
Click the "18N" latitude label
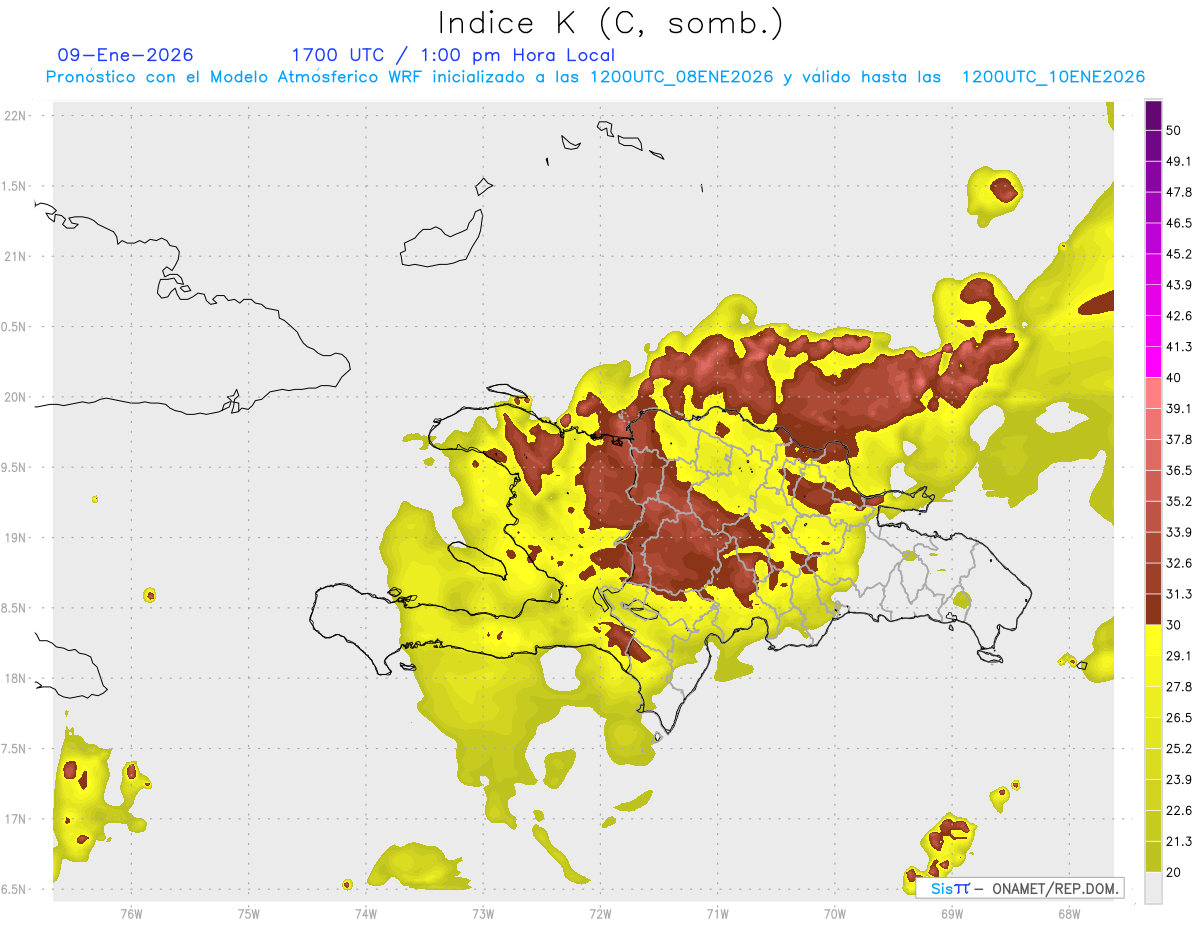[16, 678]
